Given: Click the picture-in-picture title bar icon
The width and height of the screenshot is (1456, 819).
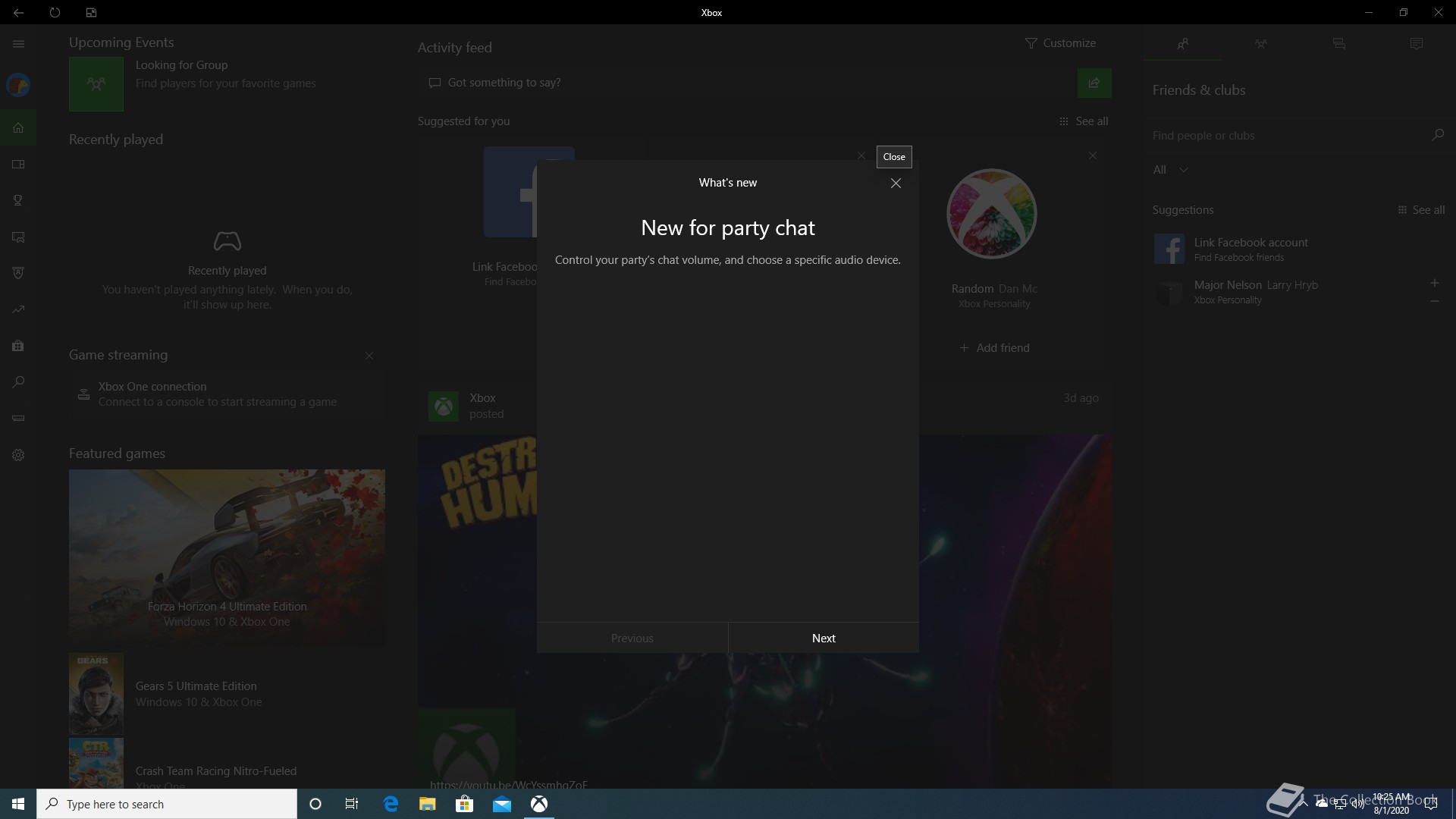Looking at the screenshot, I should [x=91, y=12].
